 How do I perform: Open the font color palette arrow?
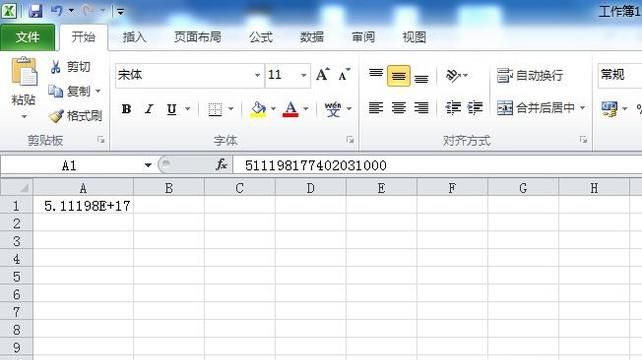306,109
